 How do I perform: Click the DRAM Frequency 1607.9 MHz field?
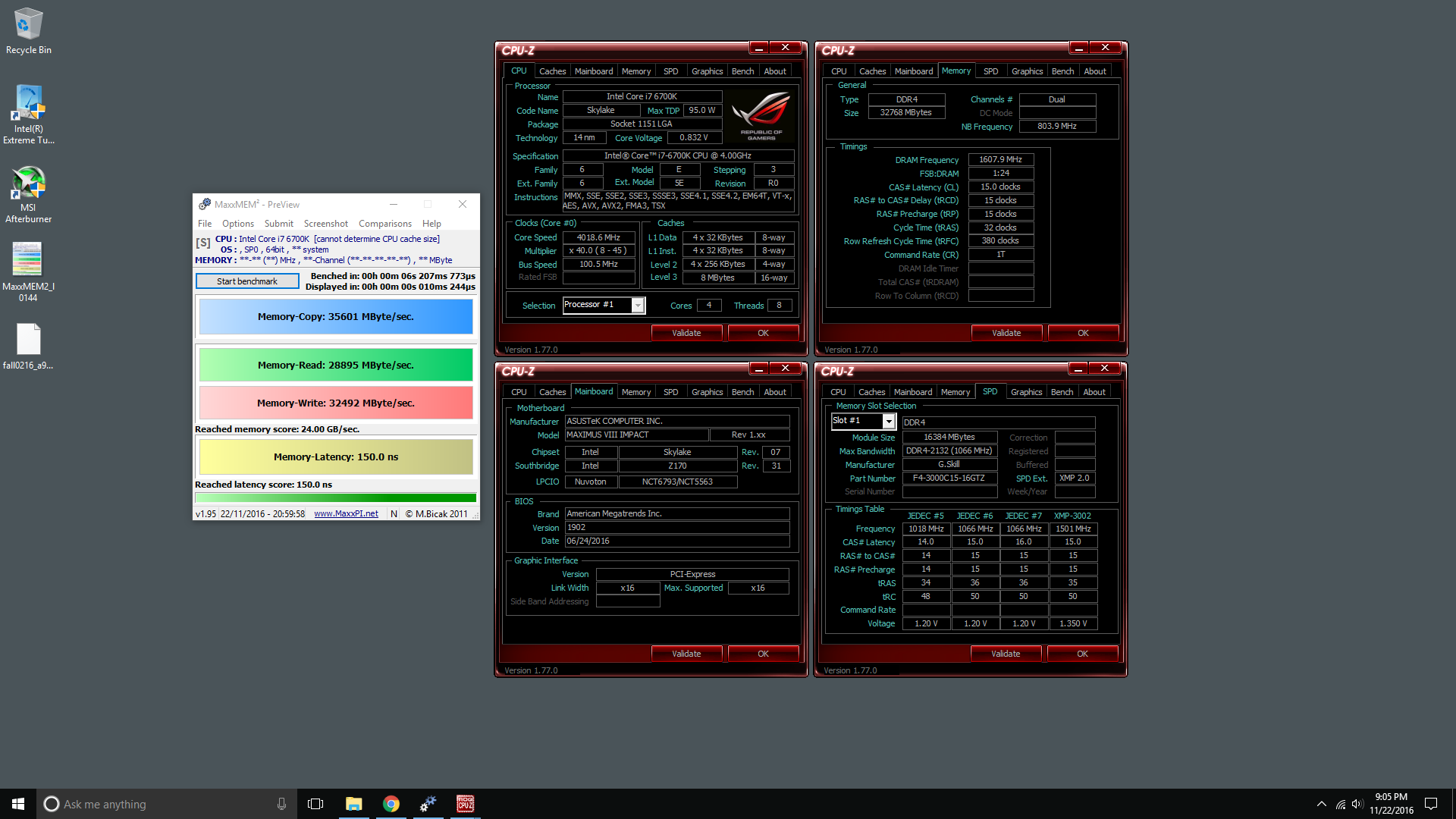(x=1000, y=159)
